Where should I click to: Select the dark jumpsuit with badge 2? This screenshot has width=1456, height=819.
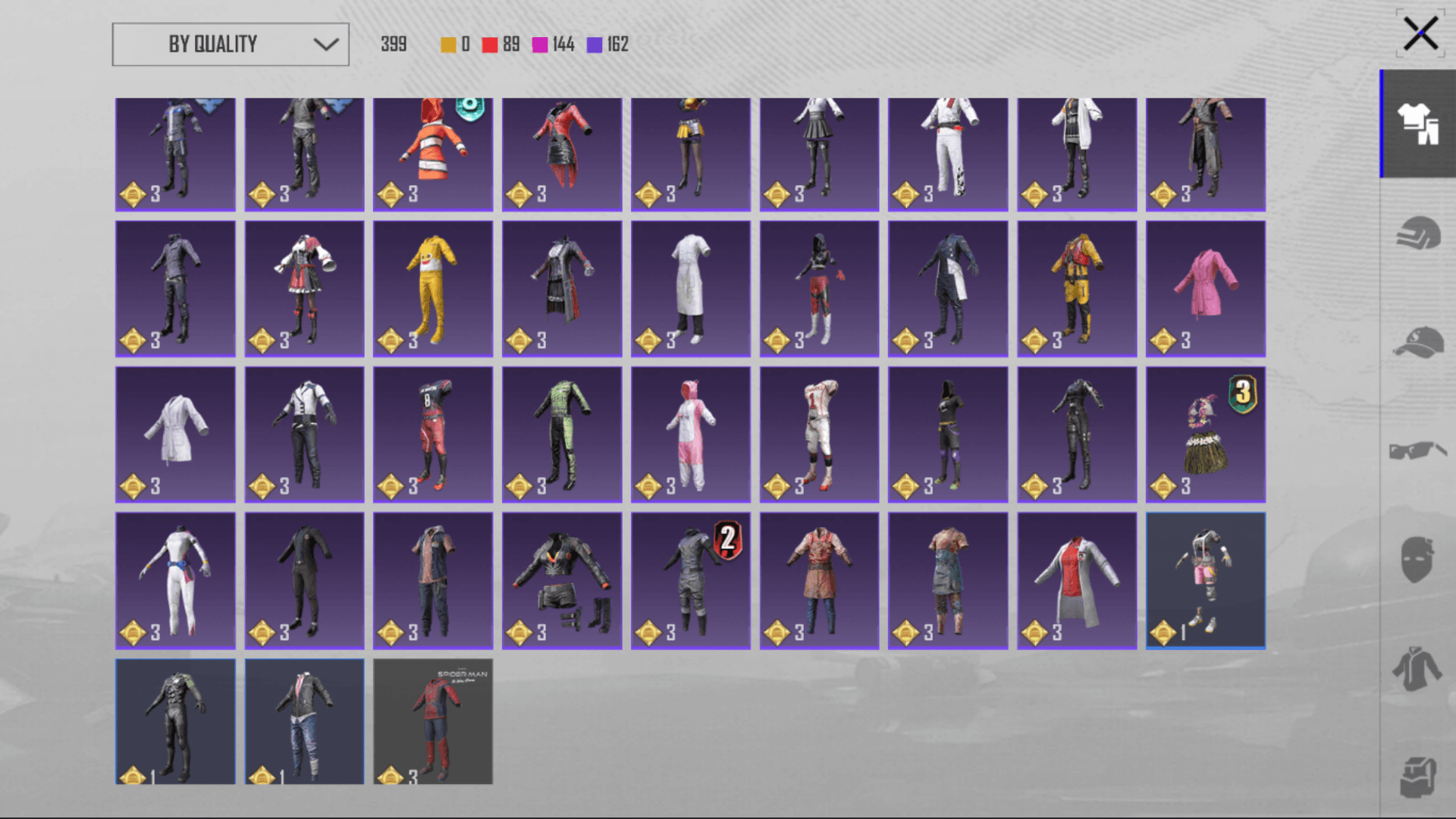click(691, 581)
